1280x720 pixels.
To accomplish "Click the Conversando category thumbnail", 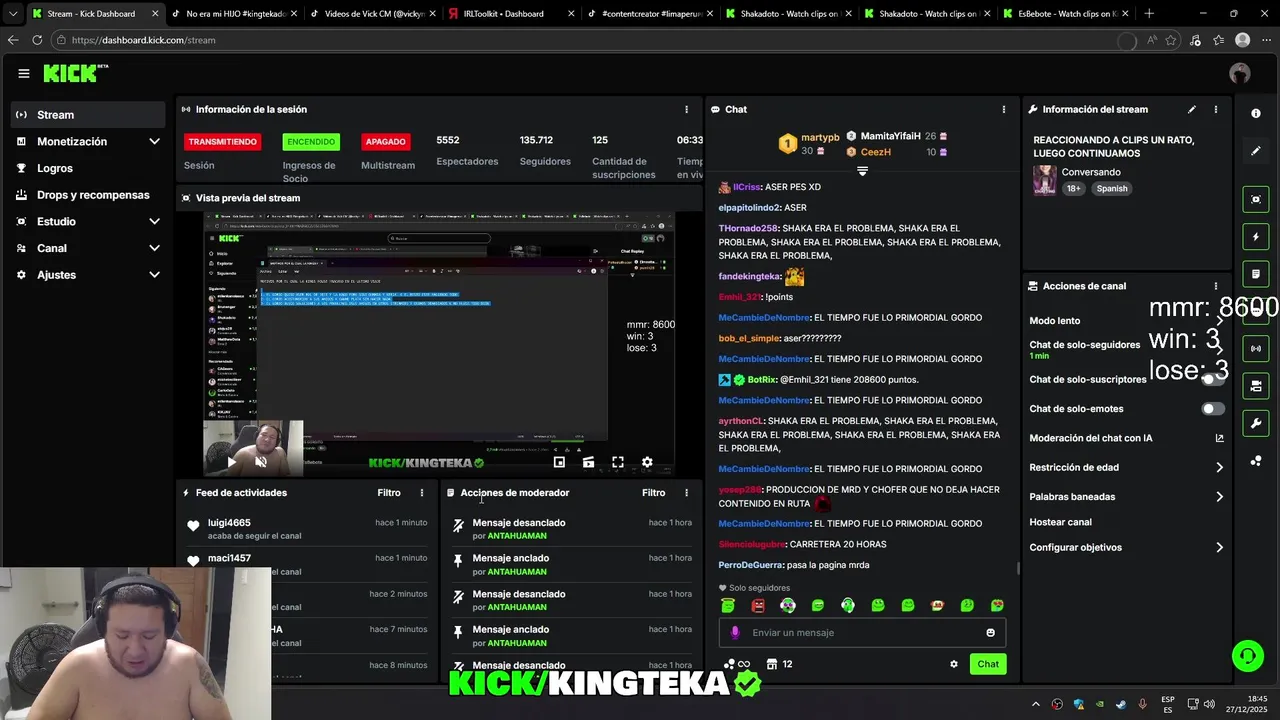I will (1045, 180).
